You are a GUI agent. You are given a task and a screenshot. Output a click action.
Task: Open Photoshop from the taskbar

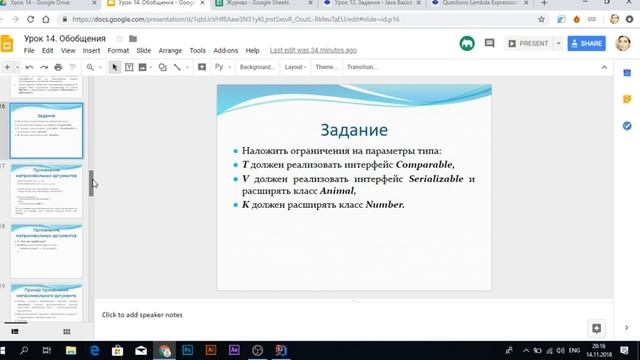tap(187, 350)
